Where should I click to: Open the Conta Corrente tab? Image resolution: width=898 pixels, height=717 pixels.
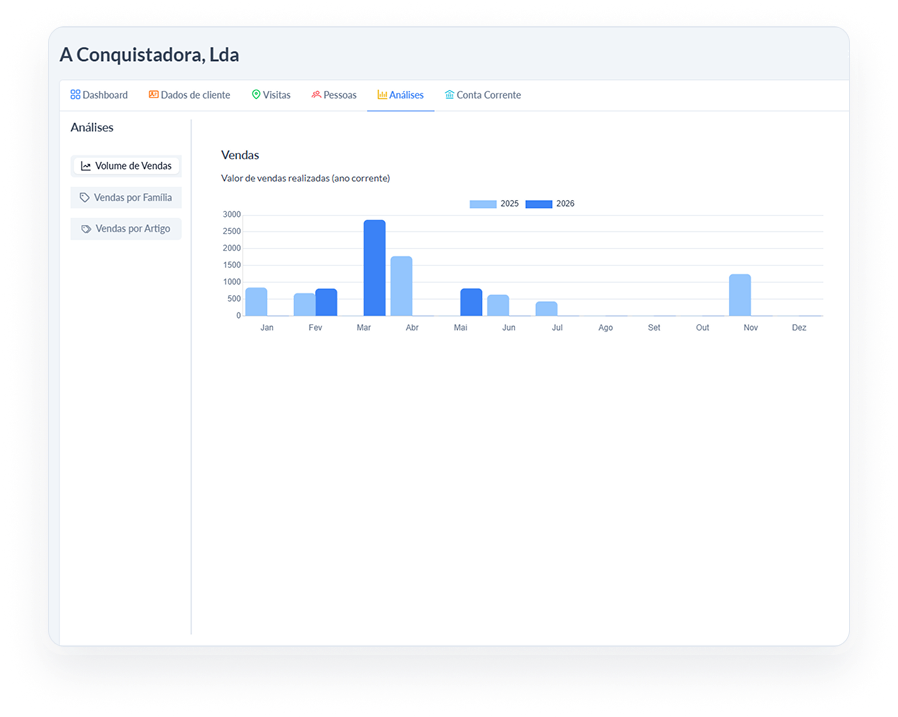point(483,95)
